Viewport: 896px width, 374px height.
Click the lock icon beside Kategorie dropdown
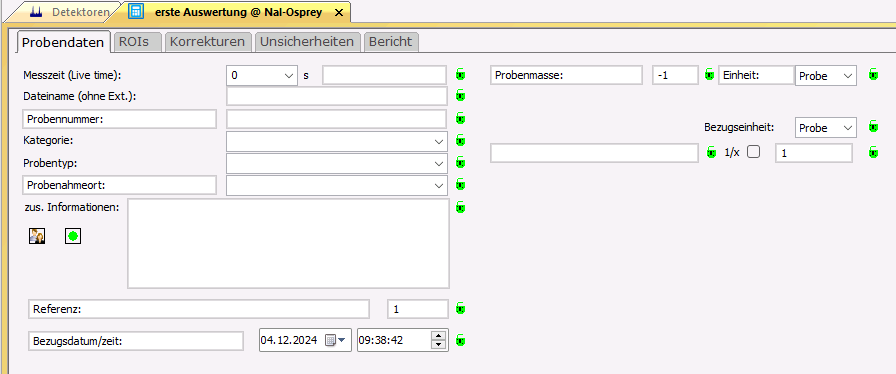coord(461,140)
